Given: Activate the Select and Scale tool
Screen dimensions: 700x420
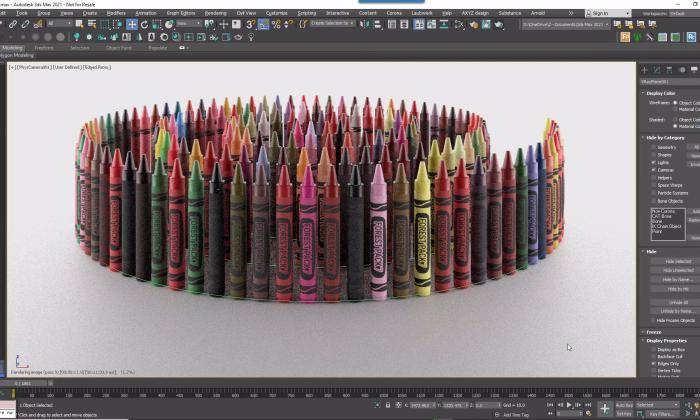Looking at the screenshot, I should point(157,24).
